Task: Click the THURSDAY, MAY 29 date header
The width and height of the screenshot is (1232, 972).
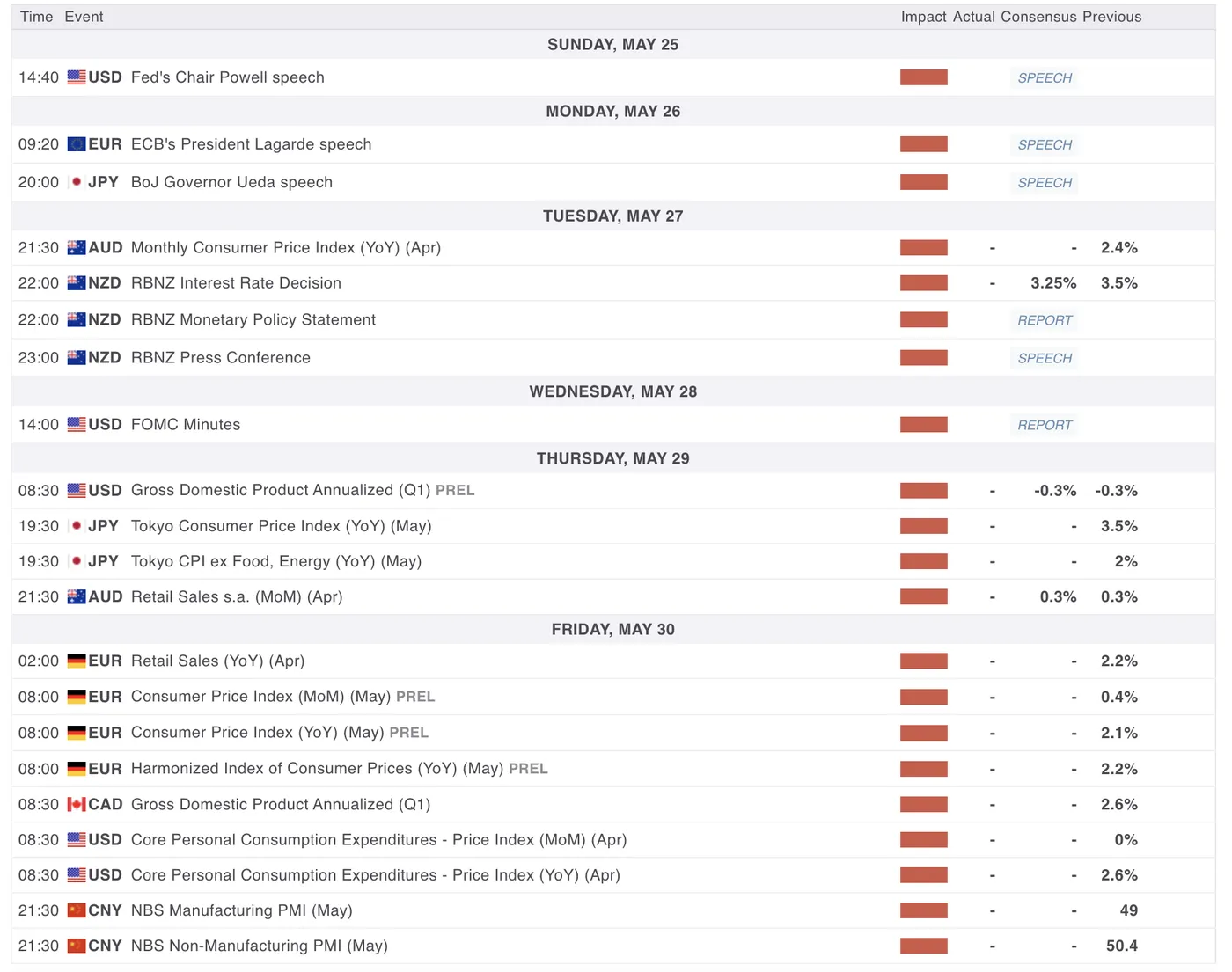Action: (x=613, y=458)
